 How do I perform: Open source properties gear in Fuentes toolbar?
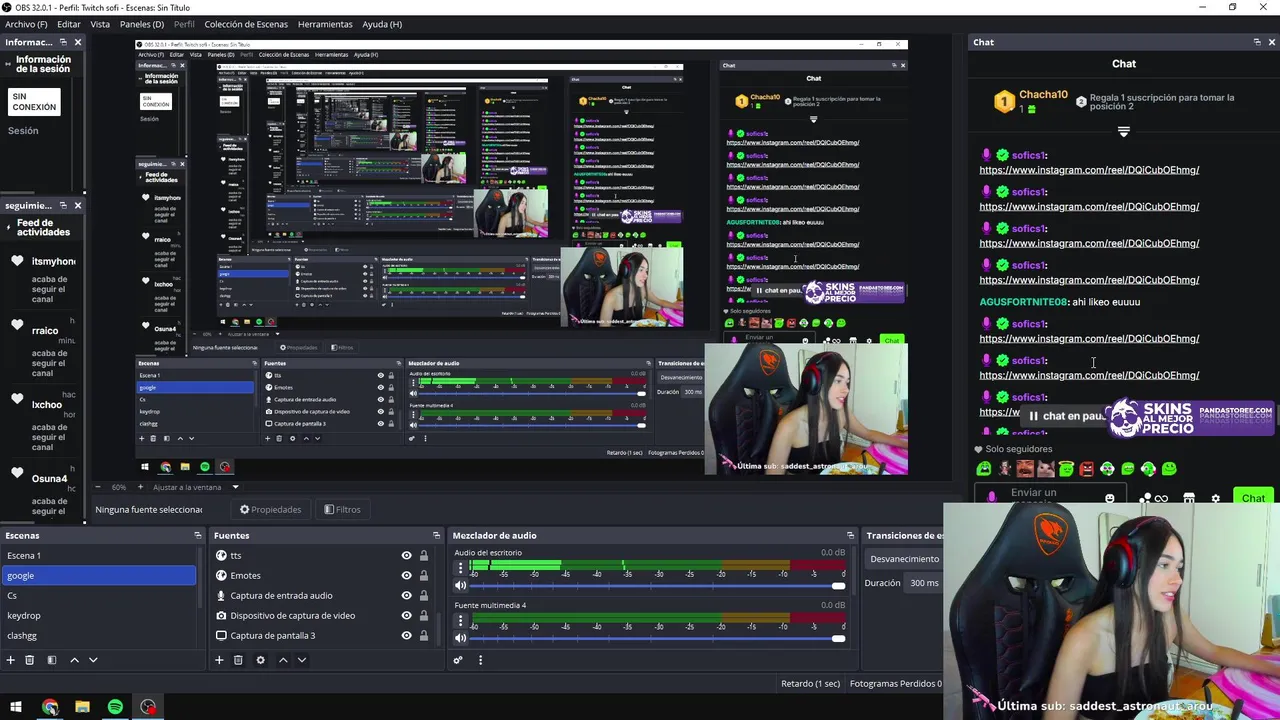(260, 660)
